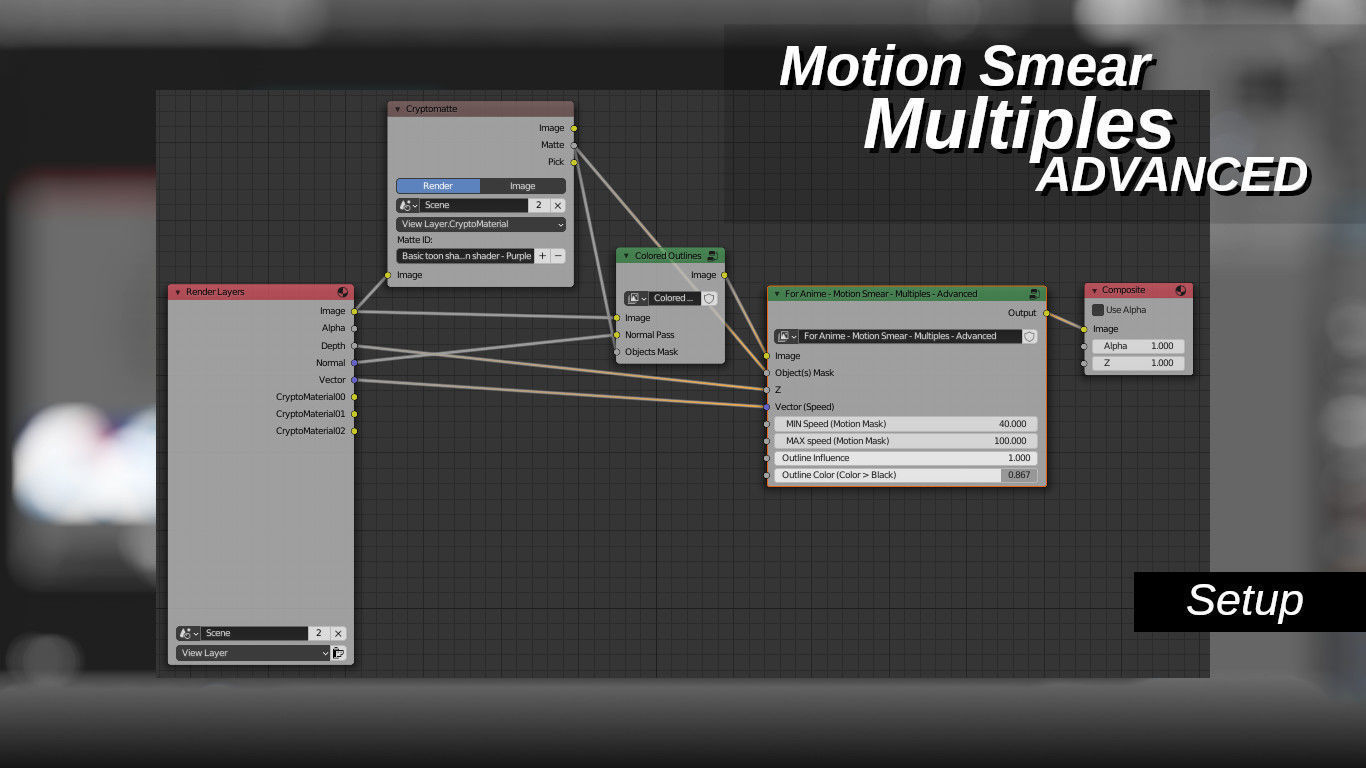Click the browse scene icon in Render Layers node

[x=186, y=633]
